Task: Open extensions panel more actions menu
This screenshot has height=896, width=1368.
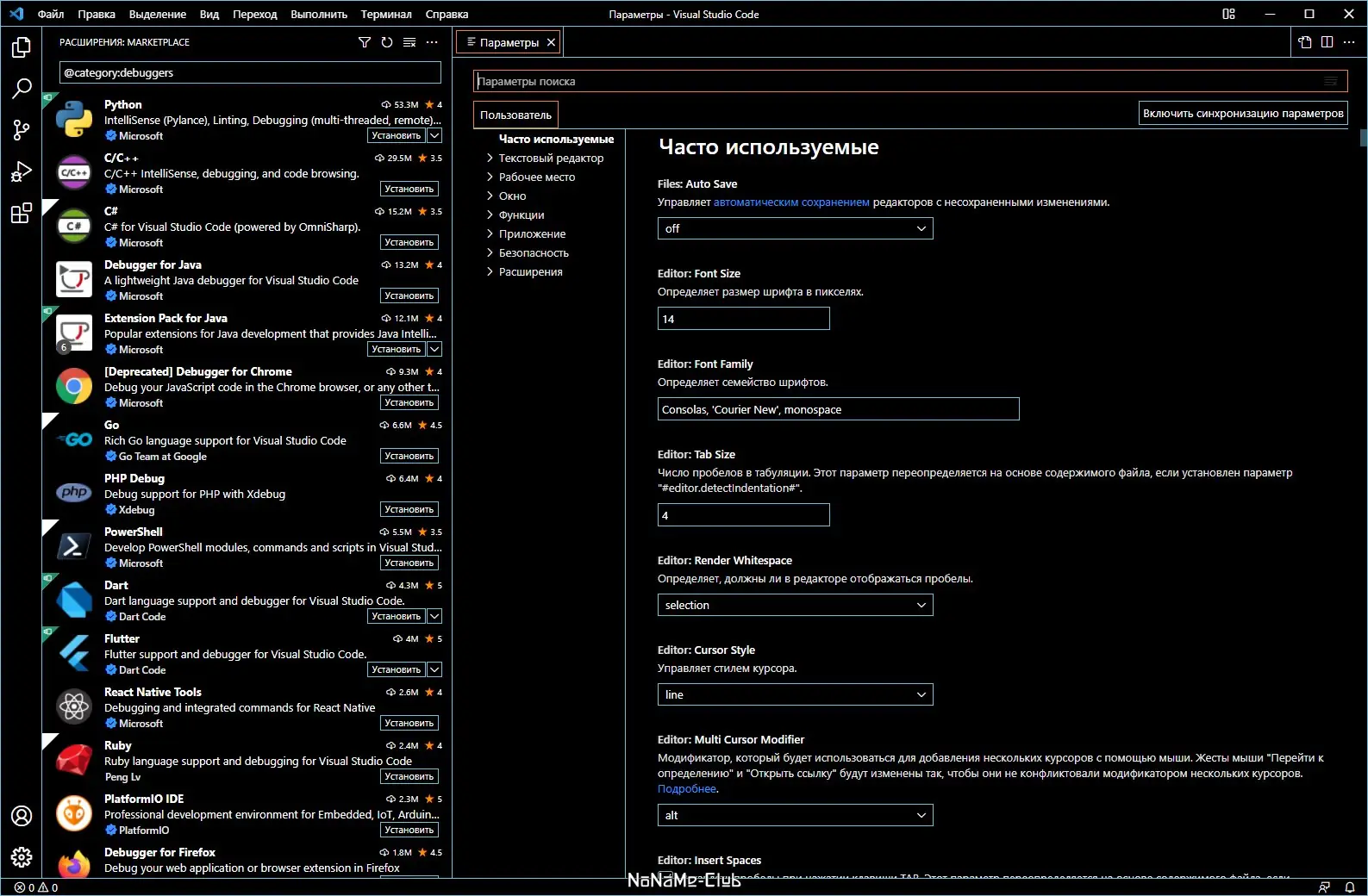Action: point(432,42)
